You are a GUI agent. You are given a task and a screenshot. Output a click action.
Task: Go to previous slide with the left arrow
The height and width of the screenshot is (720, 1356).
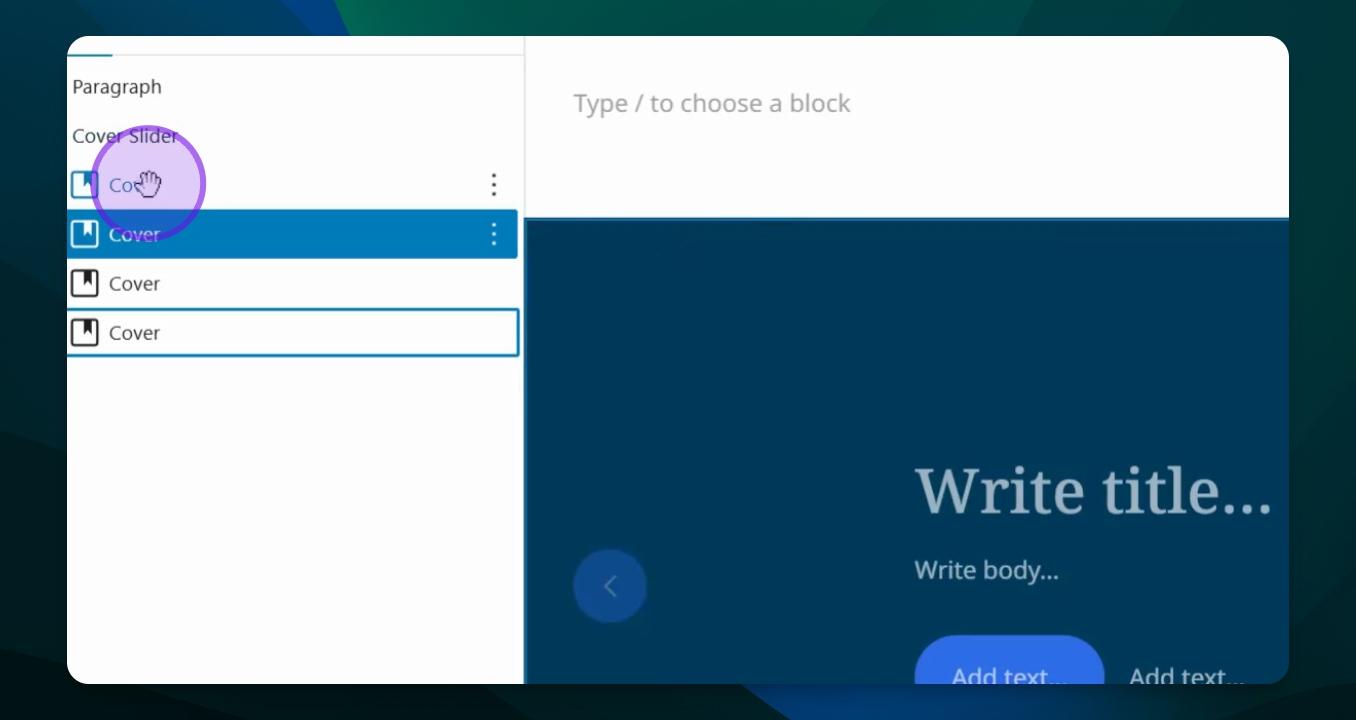pyautogui.click(x=610, y=586)
